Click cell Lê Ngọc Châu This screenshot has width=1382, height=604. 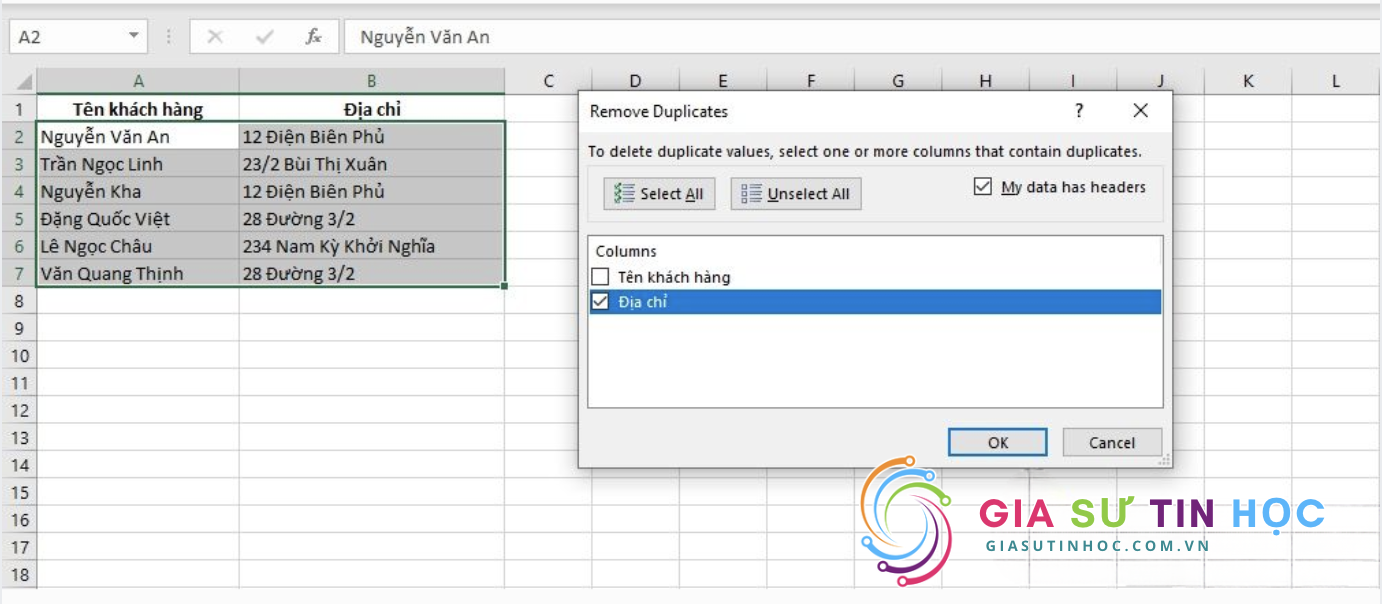[138, 246]
